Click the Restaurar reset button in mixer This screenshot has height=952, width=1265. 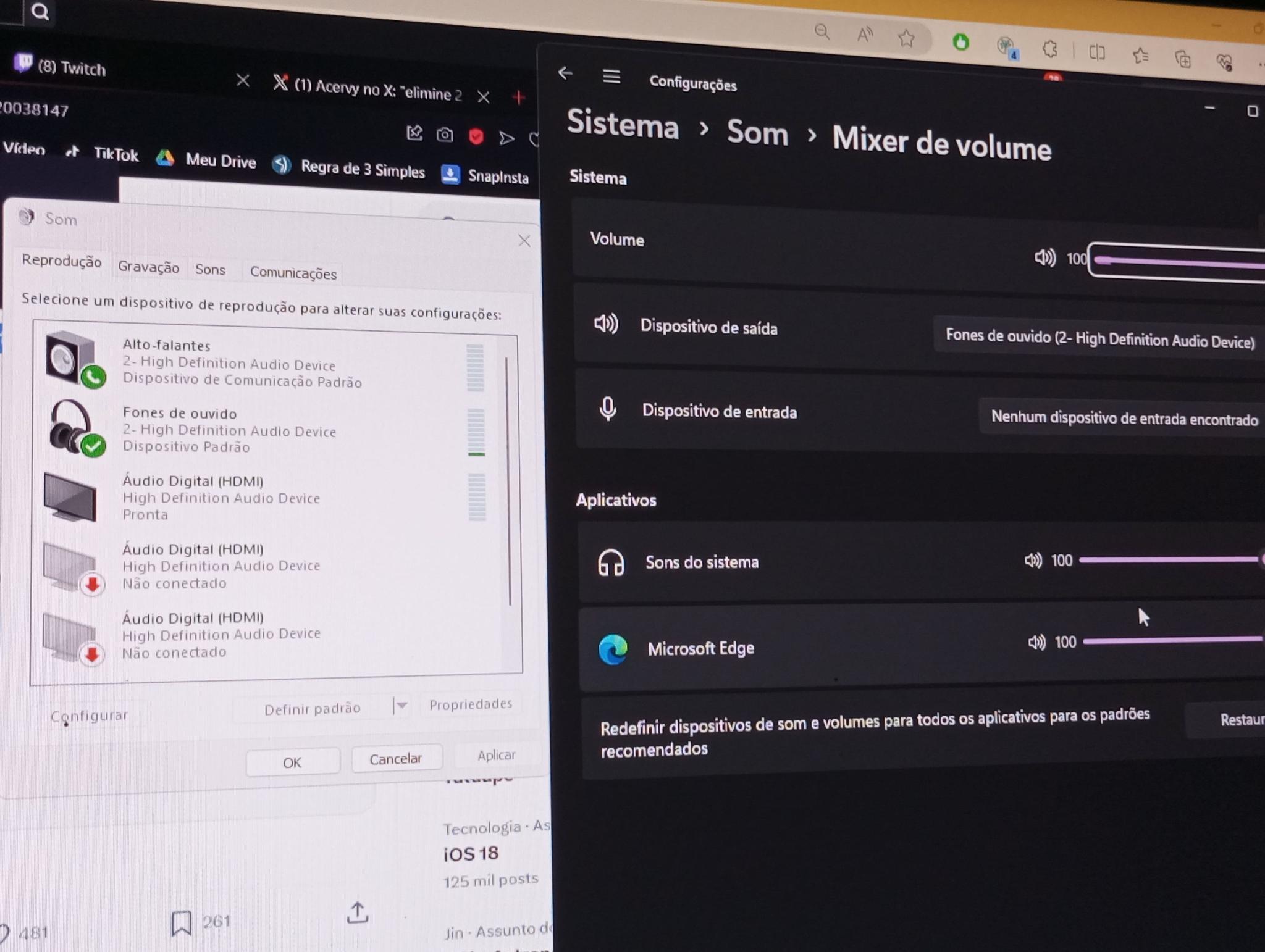(1226, 719)
